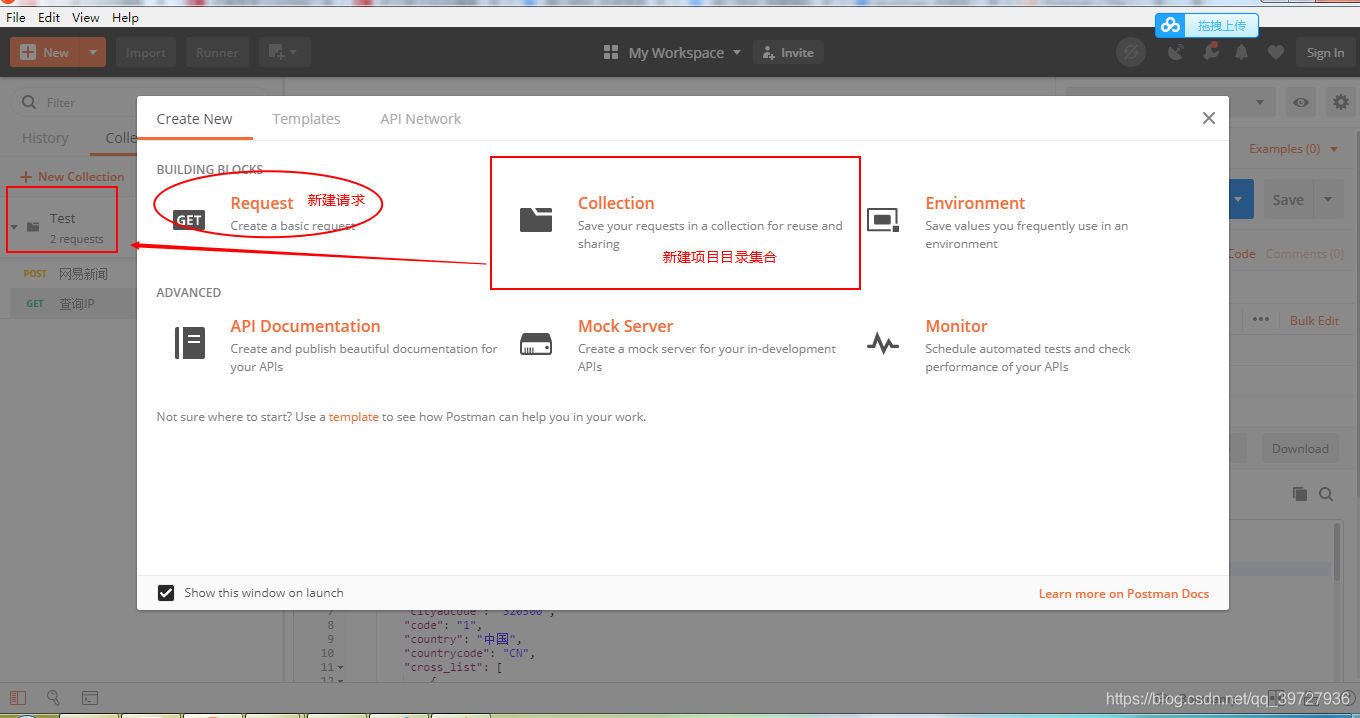Click the Save button
Image resolution: width=1360 pixels, height=718 pixels.
pyautogui.click(x=1288, y=199)
